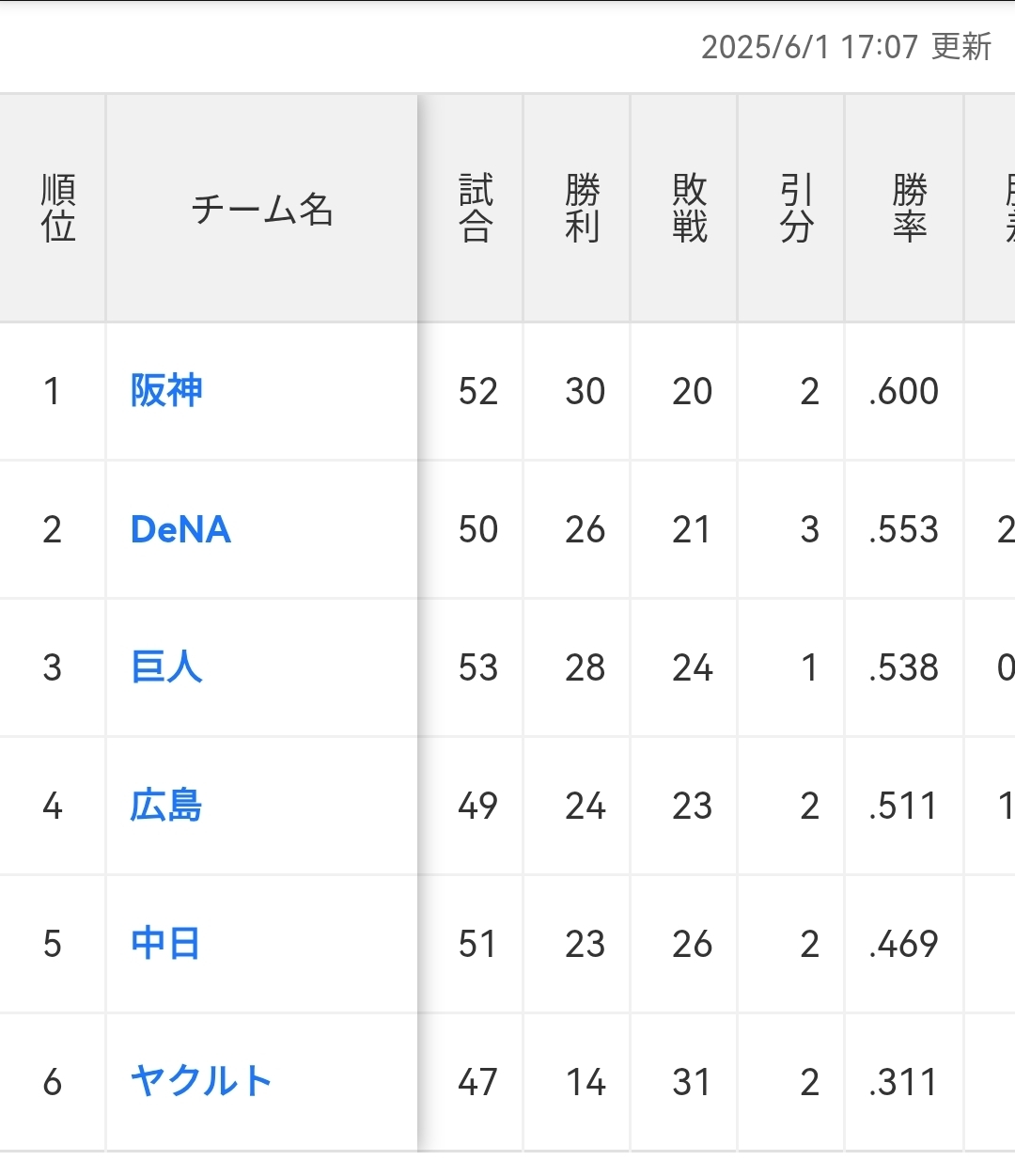
Task: Click the チーム名 column header
Action: tap(262, 209)
